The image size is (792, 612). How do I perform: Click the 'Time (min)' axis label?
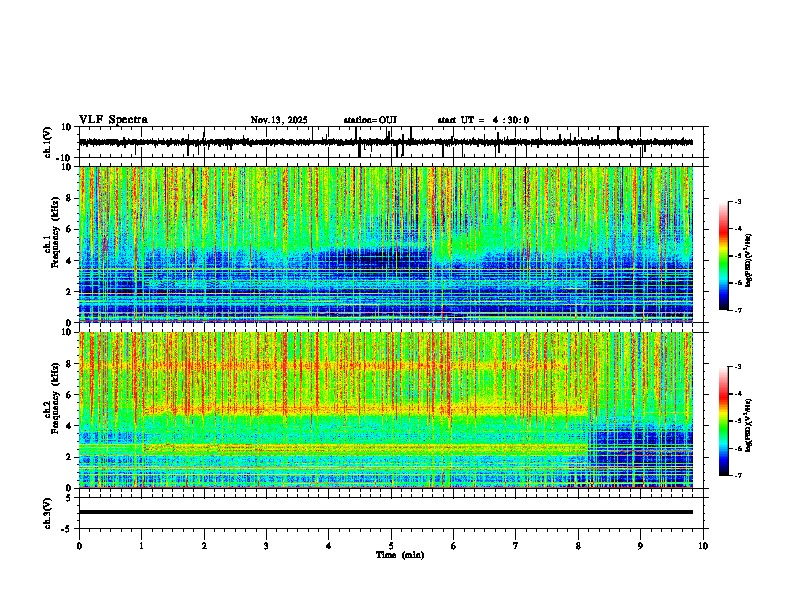pyautogui.click(x=400, y=555)
